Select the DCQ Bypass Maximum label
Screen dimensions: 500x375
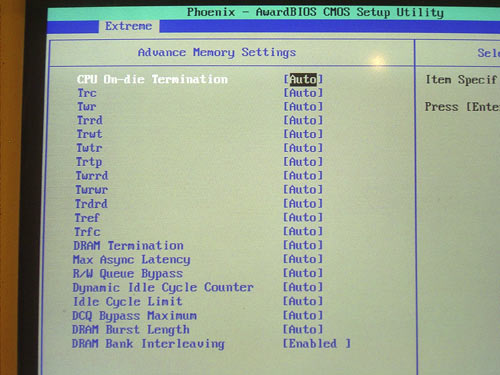134,316
